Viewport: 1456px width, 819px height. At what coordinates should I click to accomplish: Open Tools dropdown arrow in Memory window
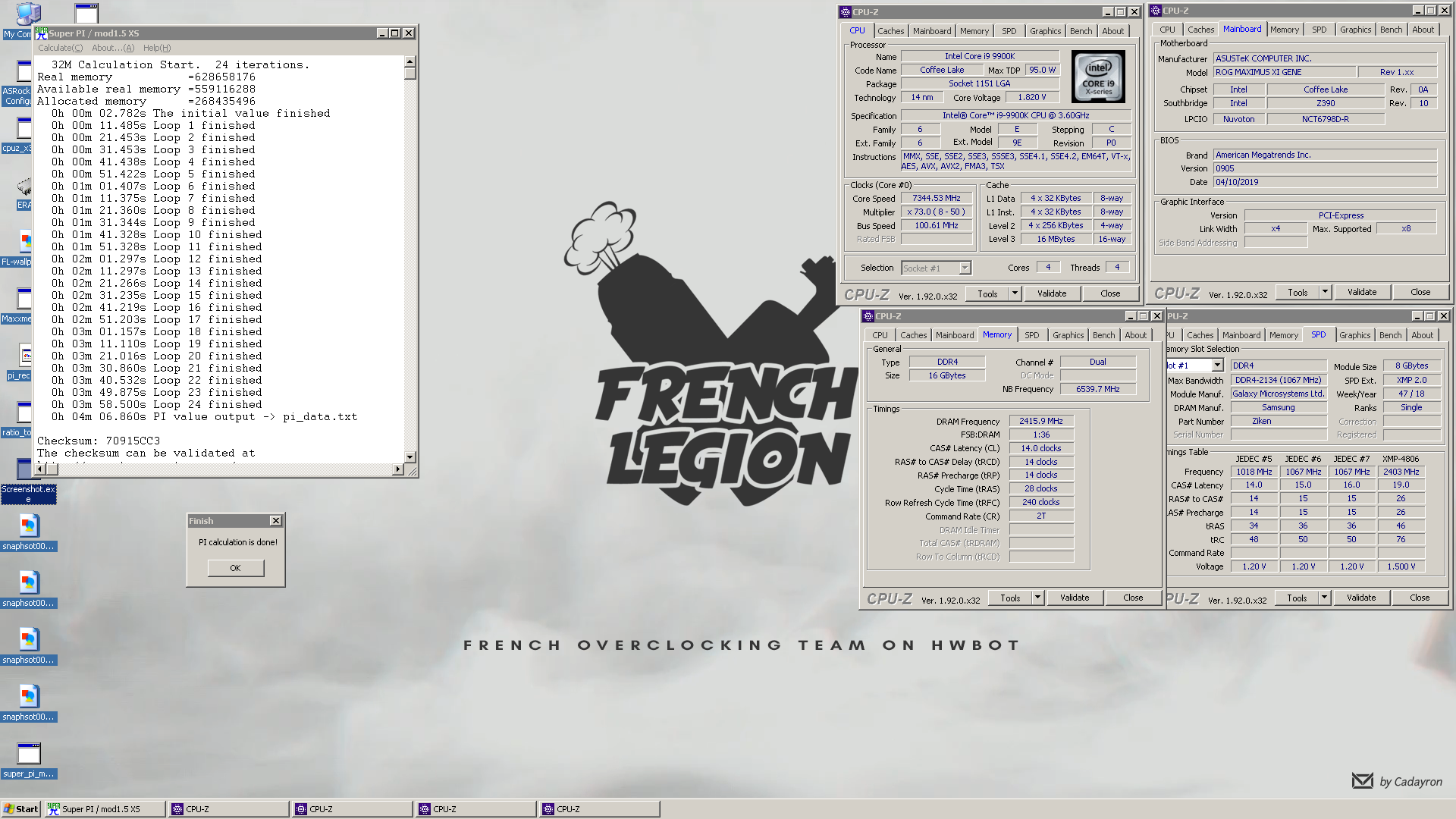(1037, 598)
